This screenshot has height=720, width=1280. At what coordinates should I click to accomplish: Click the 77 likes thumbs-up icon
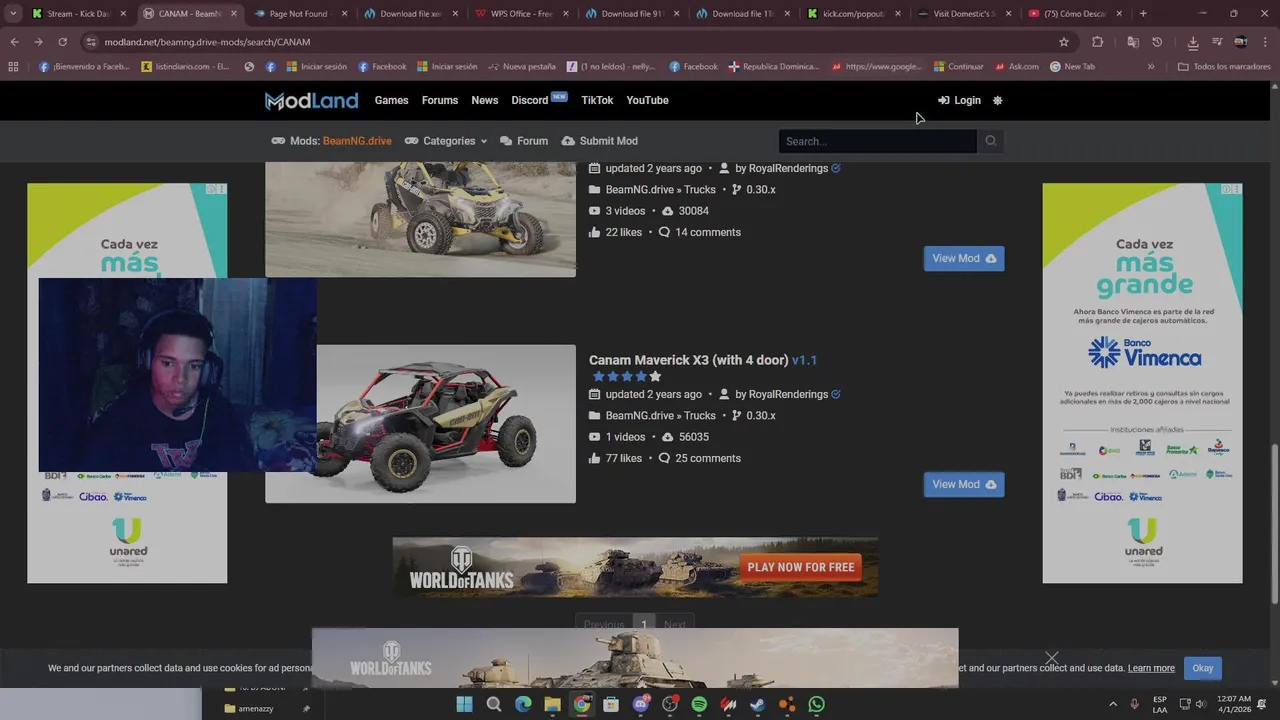pos(595,458)
